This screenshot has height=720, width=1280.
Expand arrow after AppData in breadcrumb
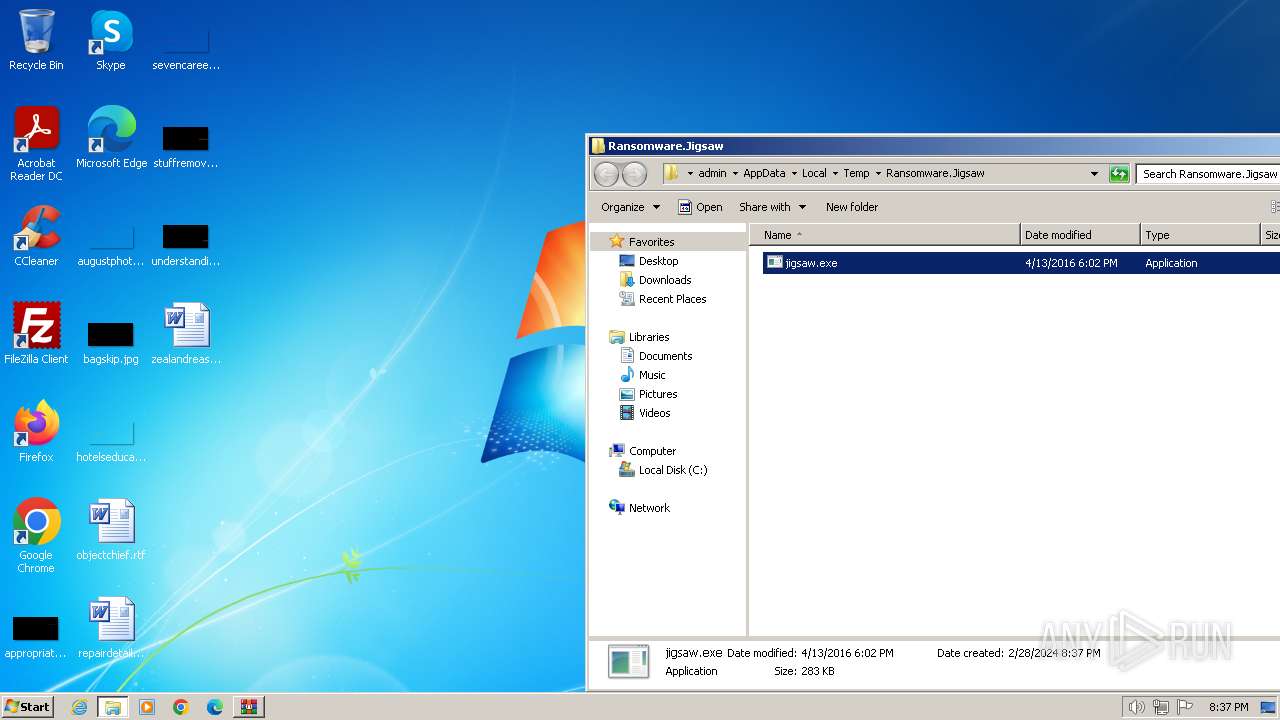pos(794,174)
